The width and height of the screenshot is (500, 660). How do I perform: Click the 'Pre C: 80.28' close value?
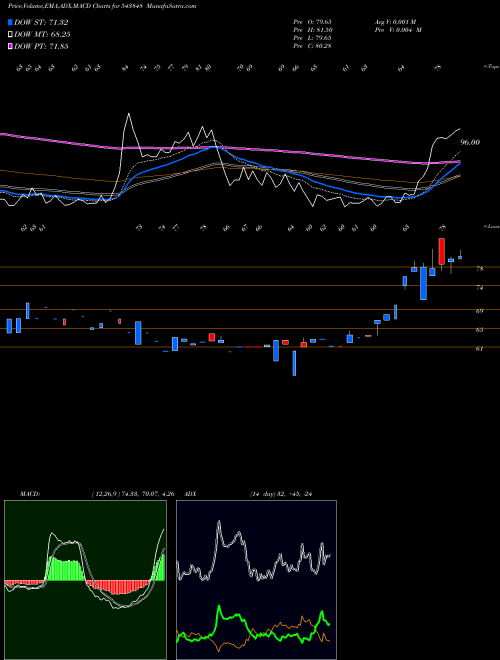(x=312, y=46)
